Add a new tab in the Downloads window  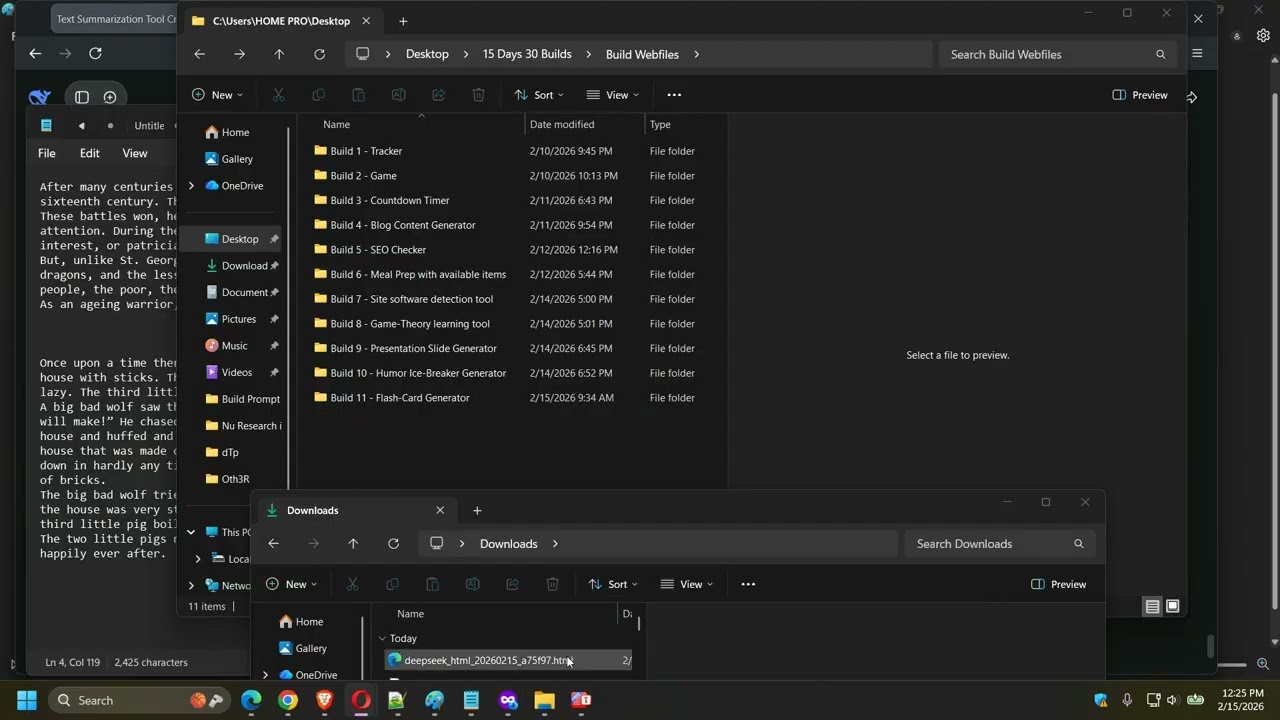point(477,510)
